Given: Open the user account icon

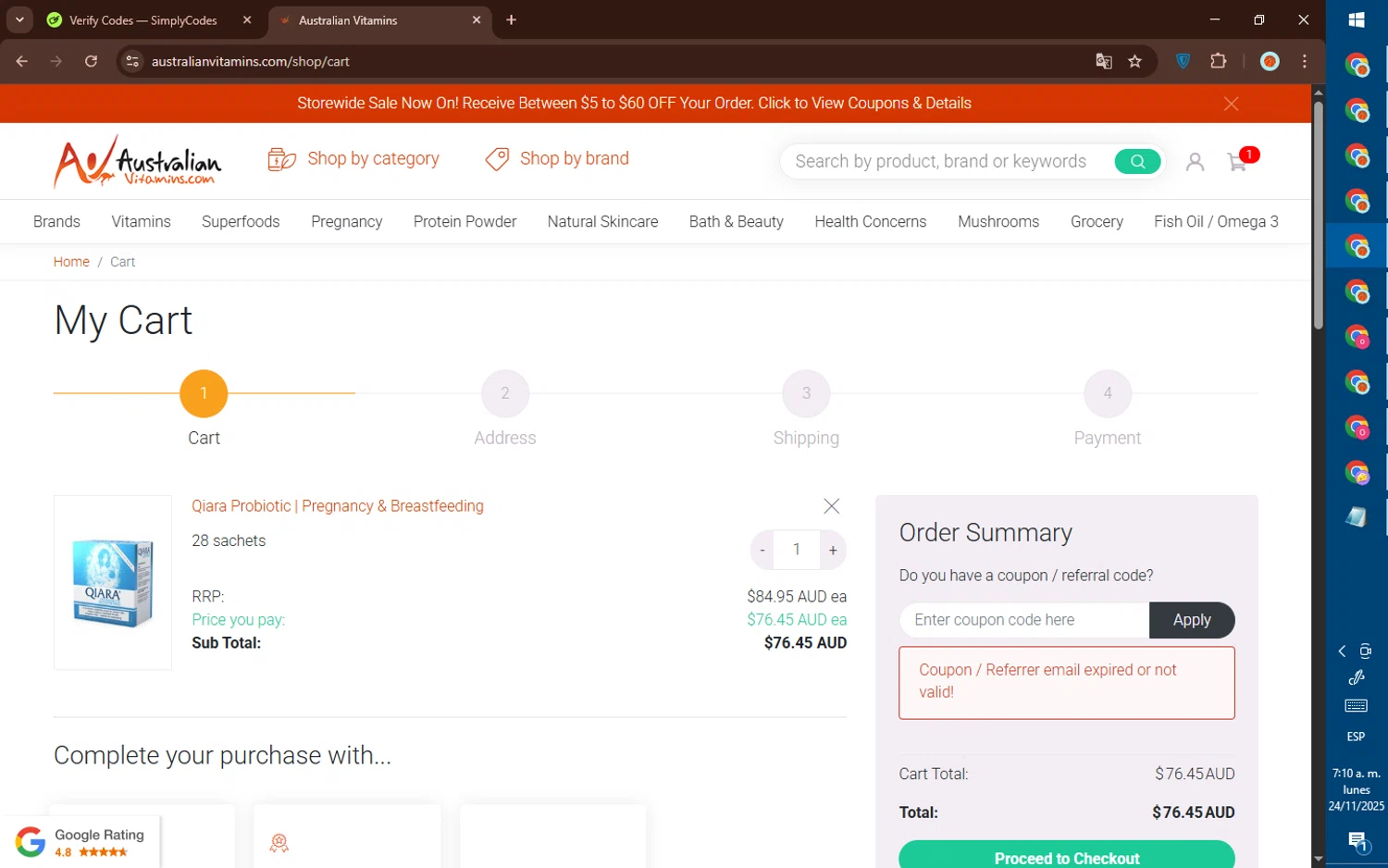Looking at the screenshot, I should pyautogui.click(x=1195, y=162).
